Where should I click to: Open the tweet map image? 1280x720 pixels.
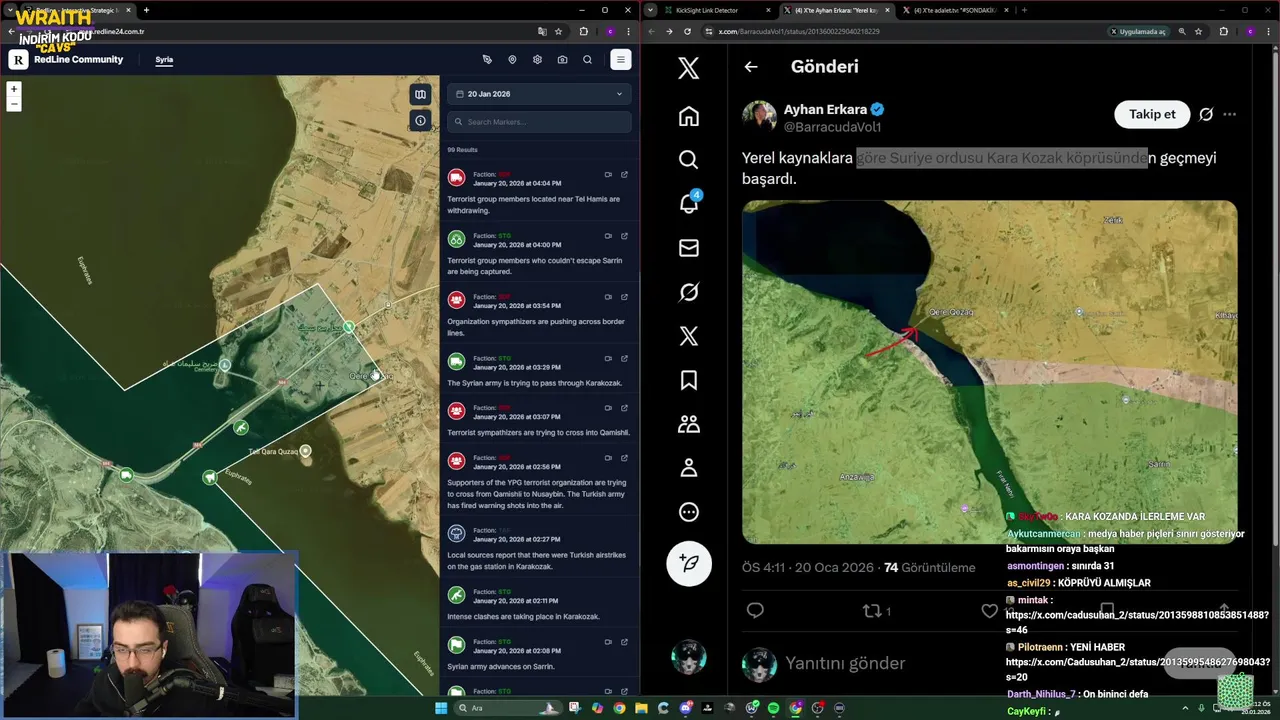(x=989, y=372)
